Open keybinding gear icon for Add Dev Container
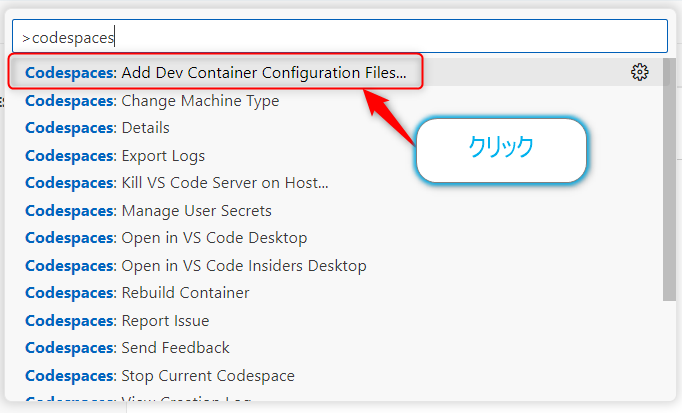Screen dimensions: 682x413 (x=639, y=72)
